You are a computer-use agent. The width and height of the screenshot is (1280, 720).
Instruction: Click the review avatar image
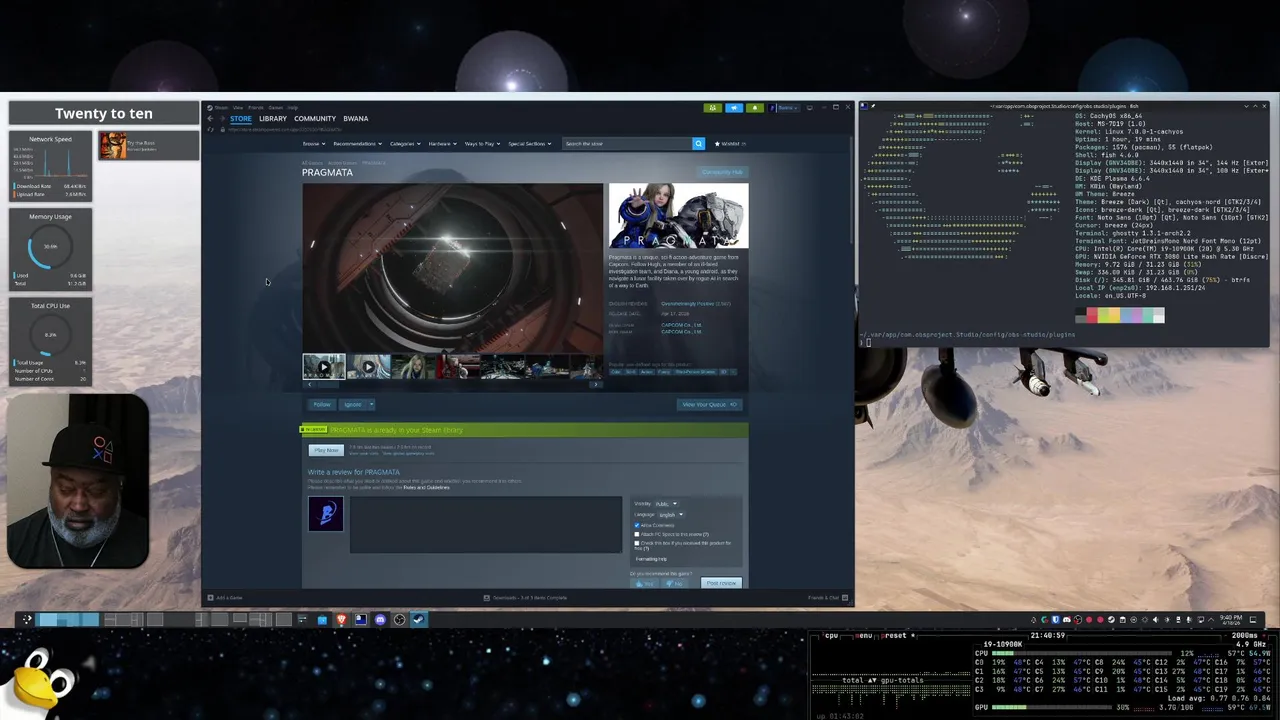326,514
